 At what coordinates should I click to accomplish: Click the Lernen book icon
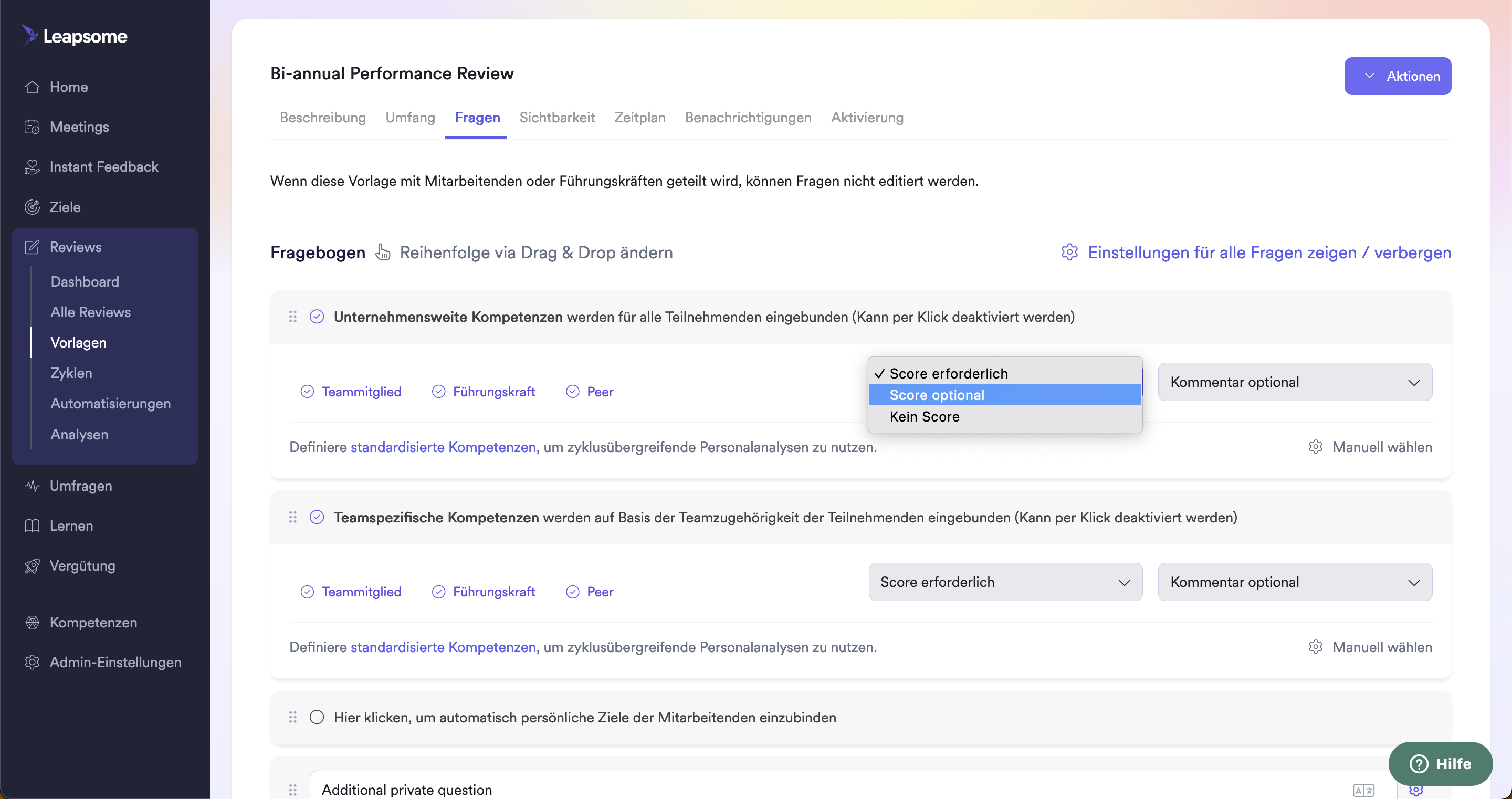click(32, 525)
